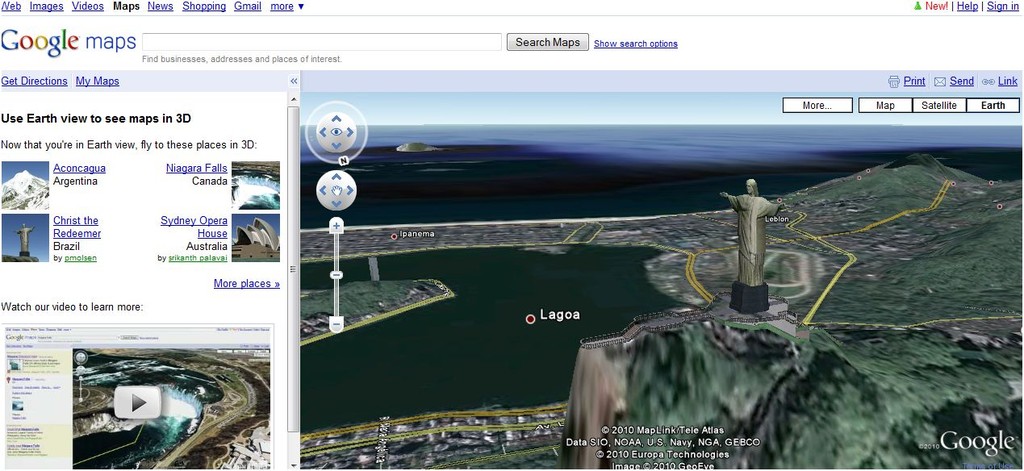Viewport: 1024px width, 471px height.
Task: Open My Maps
Action: pos(97,81)
